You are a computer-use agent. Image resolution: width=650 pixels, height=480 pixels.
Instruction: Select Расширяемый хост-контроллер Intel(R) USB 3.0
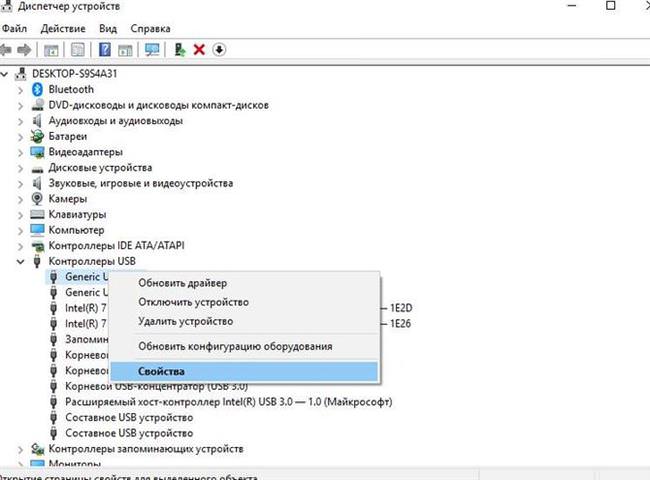[228, 402]
